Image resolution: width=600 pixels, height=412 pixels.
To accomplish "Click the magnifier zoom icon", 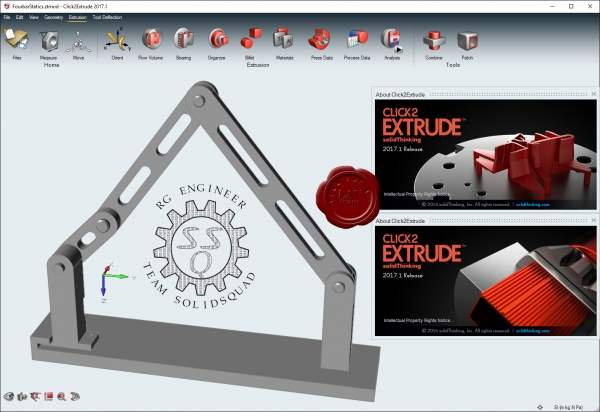I will (x=62, y=397).
